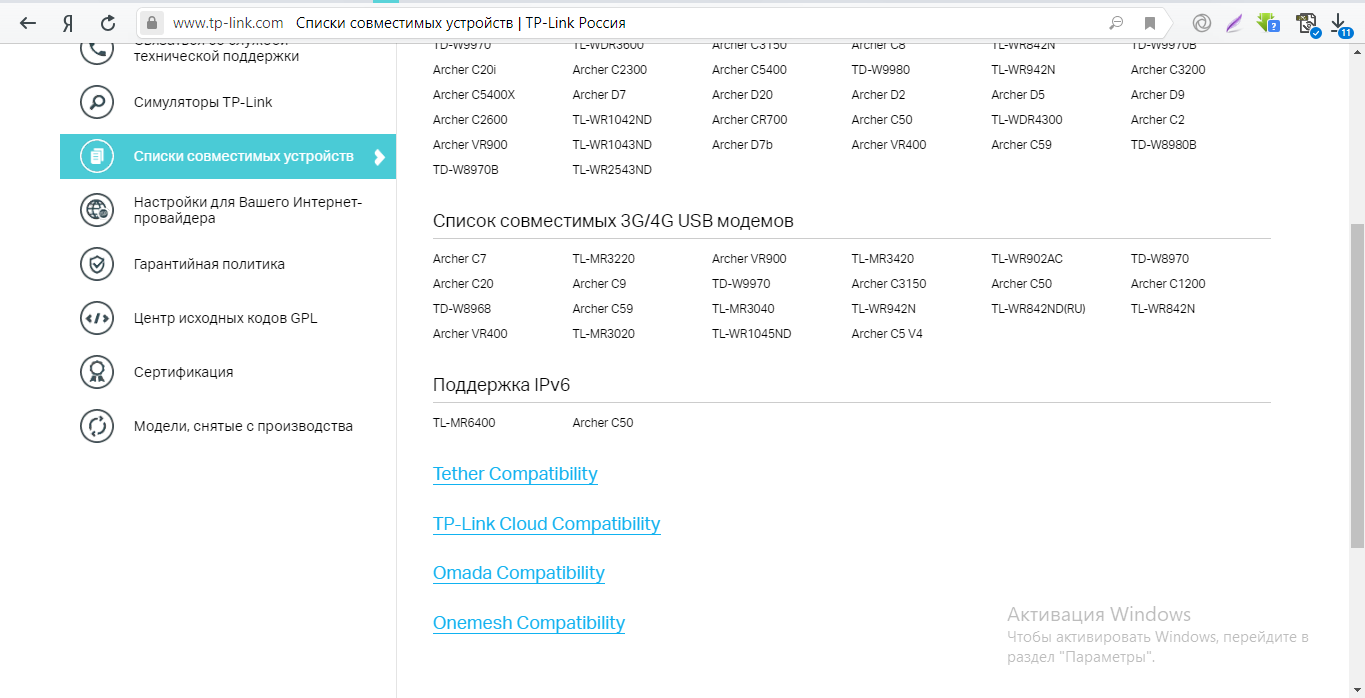
Task: Reload the page with the browser refresh icon
Action: [x=108, y=22]
